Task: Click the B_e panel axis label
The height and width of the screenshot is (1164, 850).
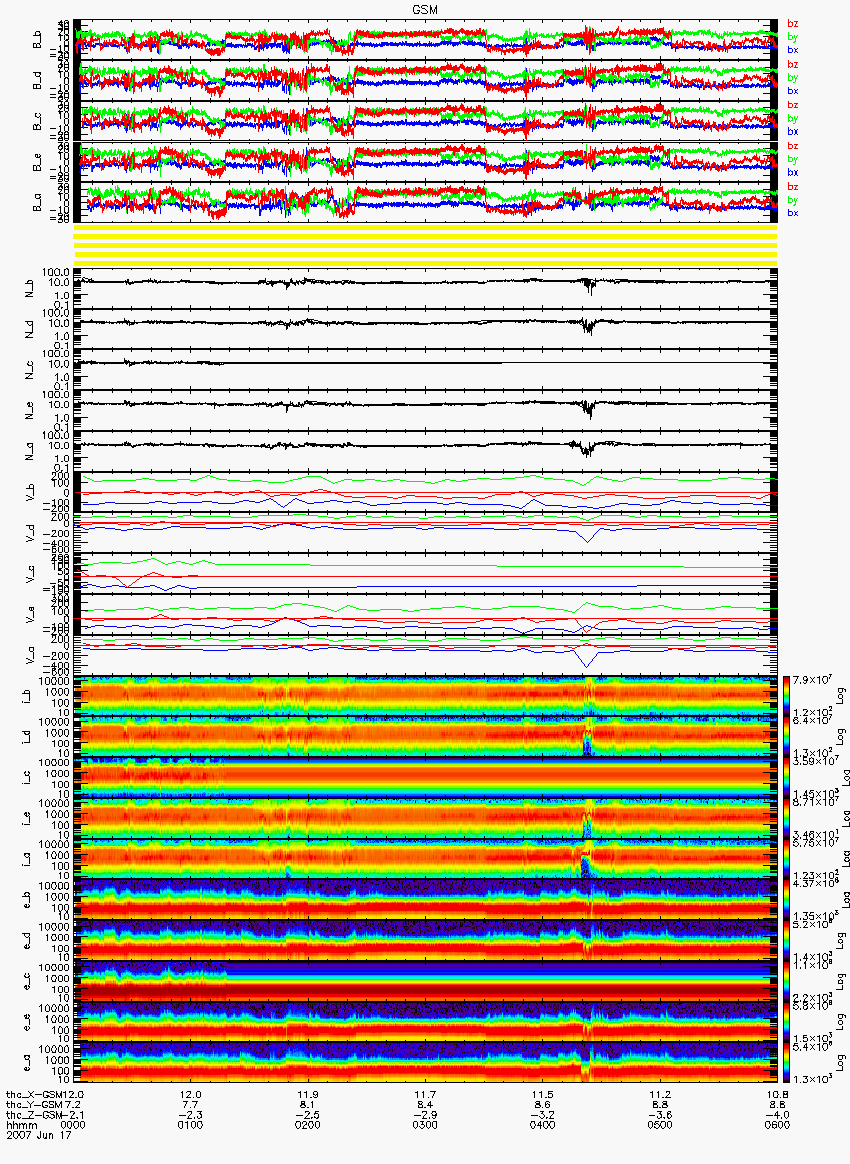Action: (x=37, y=163)
